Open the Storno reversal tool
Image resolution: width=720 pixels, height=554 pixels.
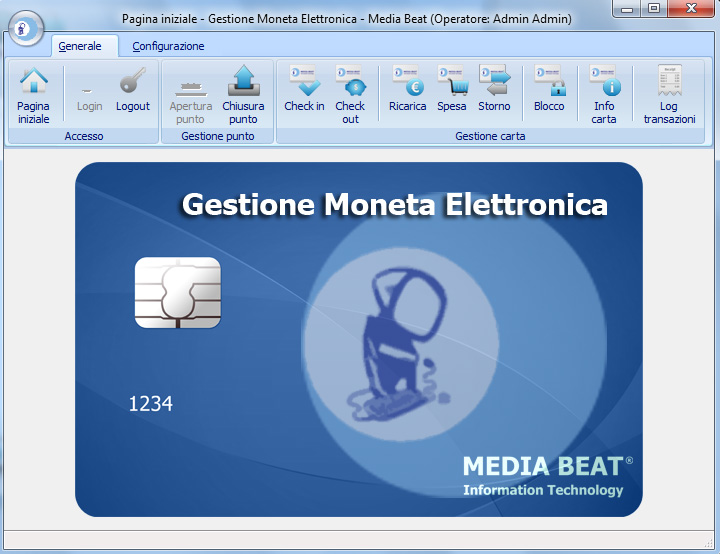tap(494, 89)
